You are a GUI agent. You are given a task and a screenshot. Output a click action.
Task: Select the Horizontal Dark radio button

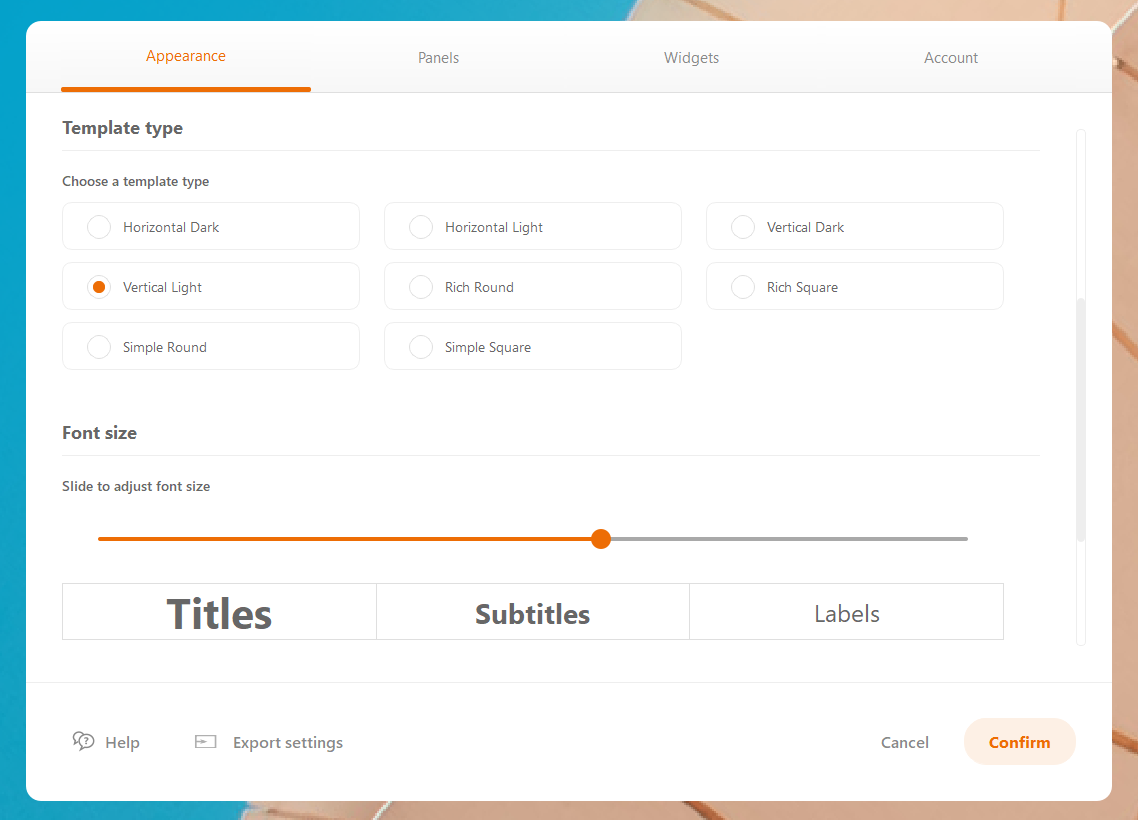pyautogui.click(x=99, y=227)
